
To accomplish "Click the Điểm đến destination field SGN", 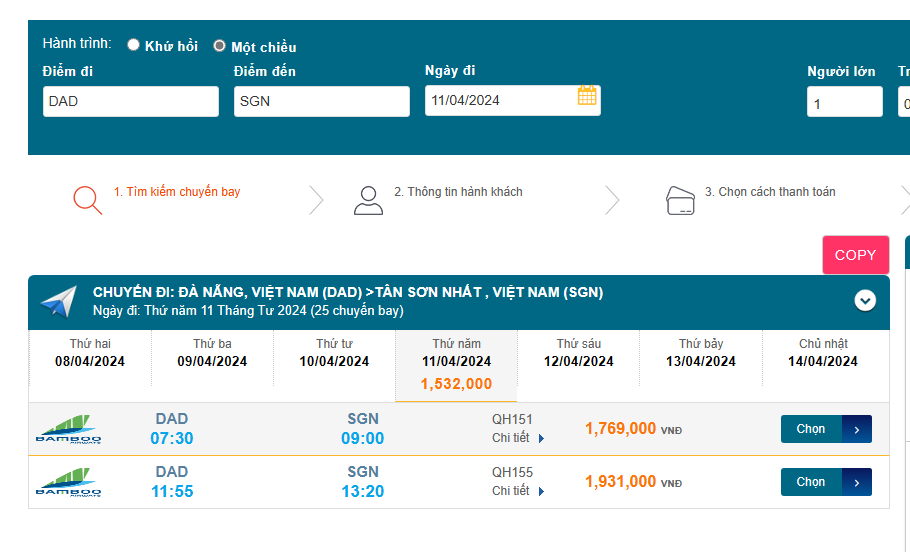I will pyautogui.click(x=321, y=101).
